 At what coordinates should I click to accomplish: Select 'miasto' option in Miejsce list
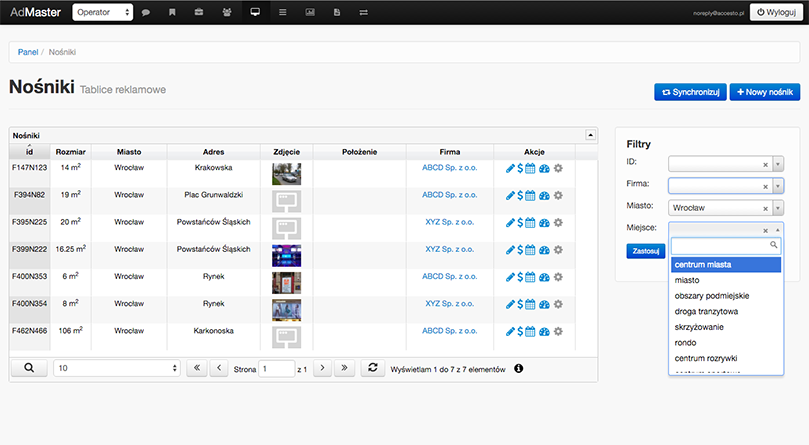point(726,280)
